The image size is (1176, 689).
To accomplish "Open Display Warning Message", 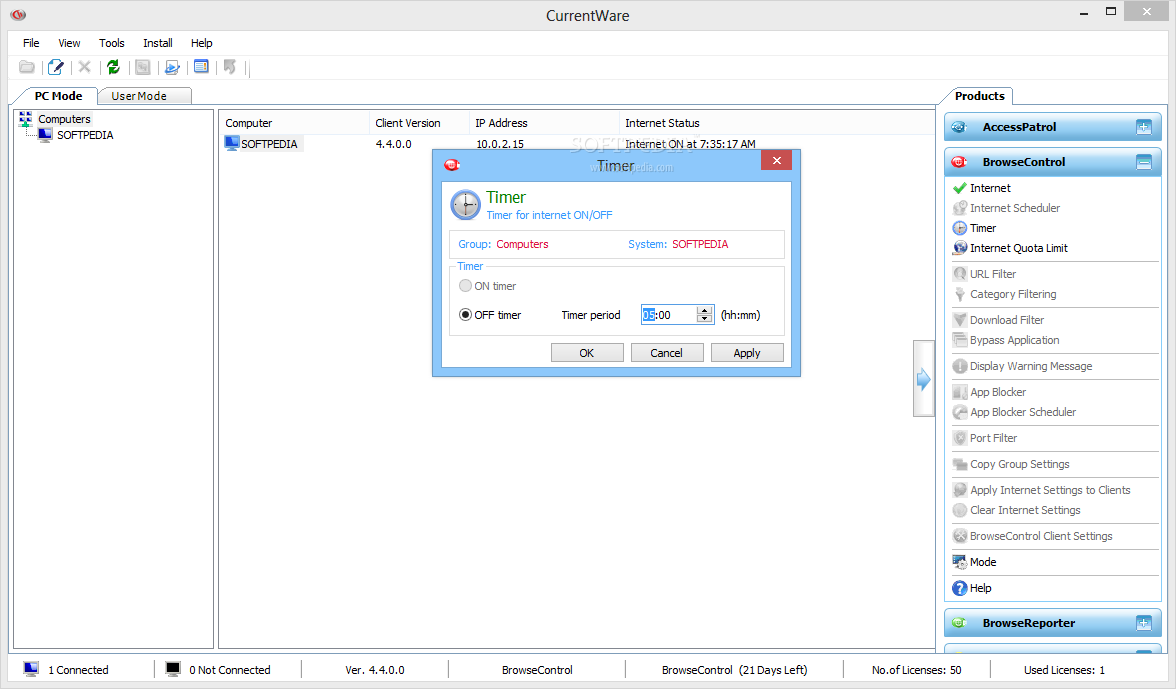I will click(x=1022, y=366).
